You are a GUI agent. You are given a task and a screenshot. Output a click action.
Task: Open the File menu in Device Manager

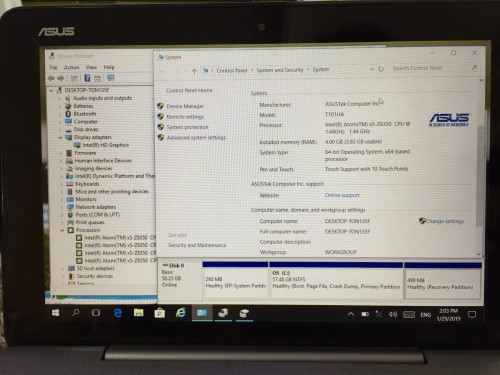53,67
